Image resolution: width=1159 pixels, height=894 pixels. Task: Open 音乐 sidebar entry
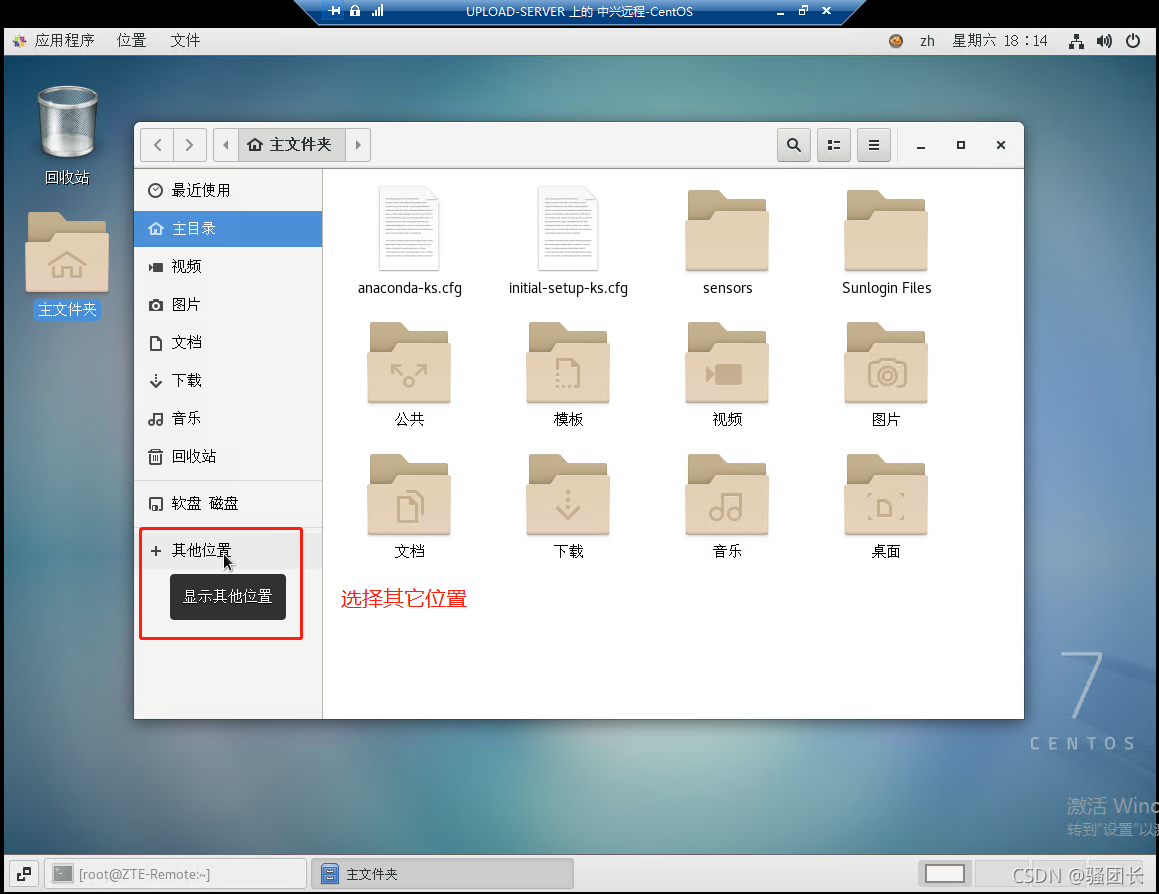pyautogui.click(x=228, y=419)
